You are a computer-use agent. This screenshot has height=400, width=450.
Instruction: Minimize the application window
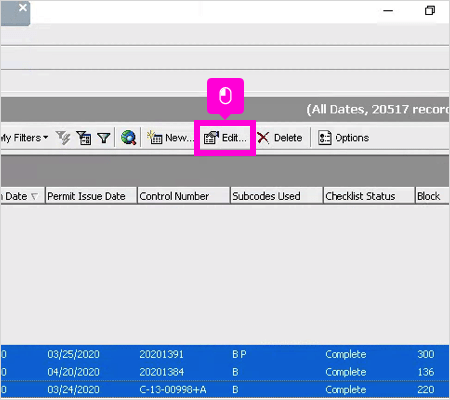(388, 11)
